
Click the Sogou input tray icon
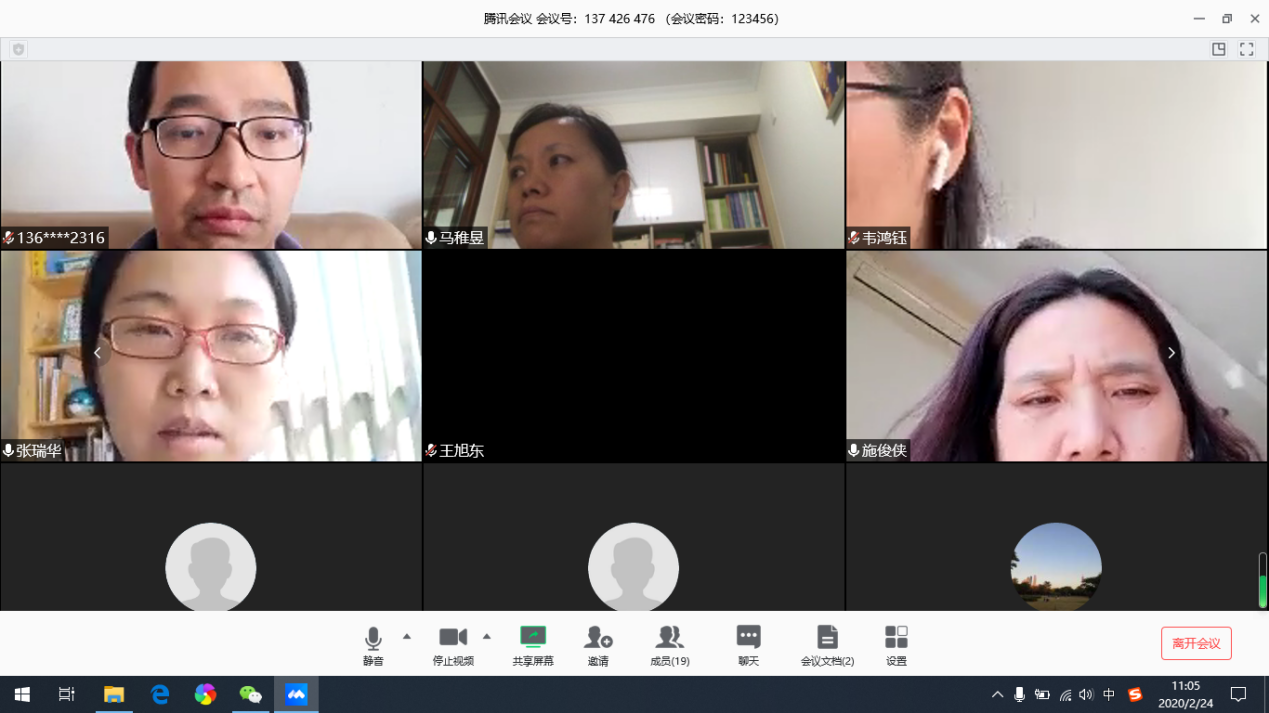point(1134,694)
